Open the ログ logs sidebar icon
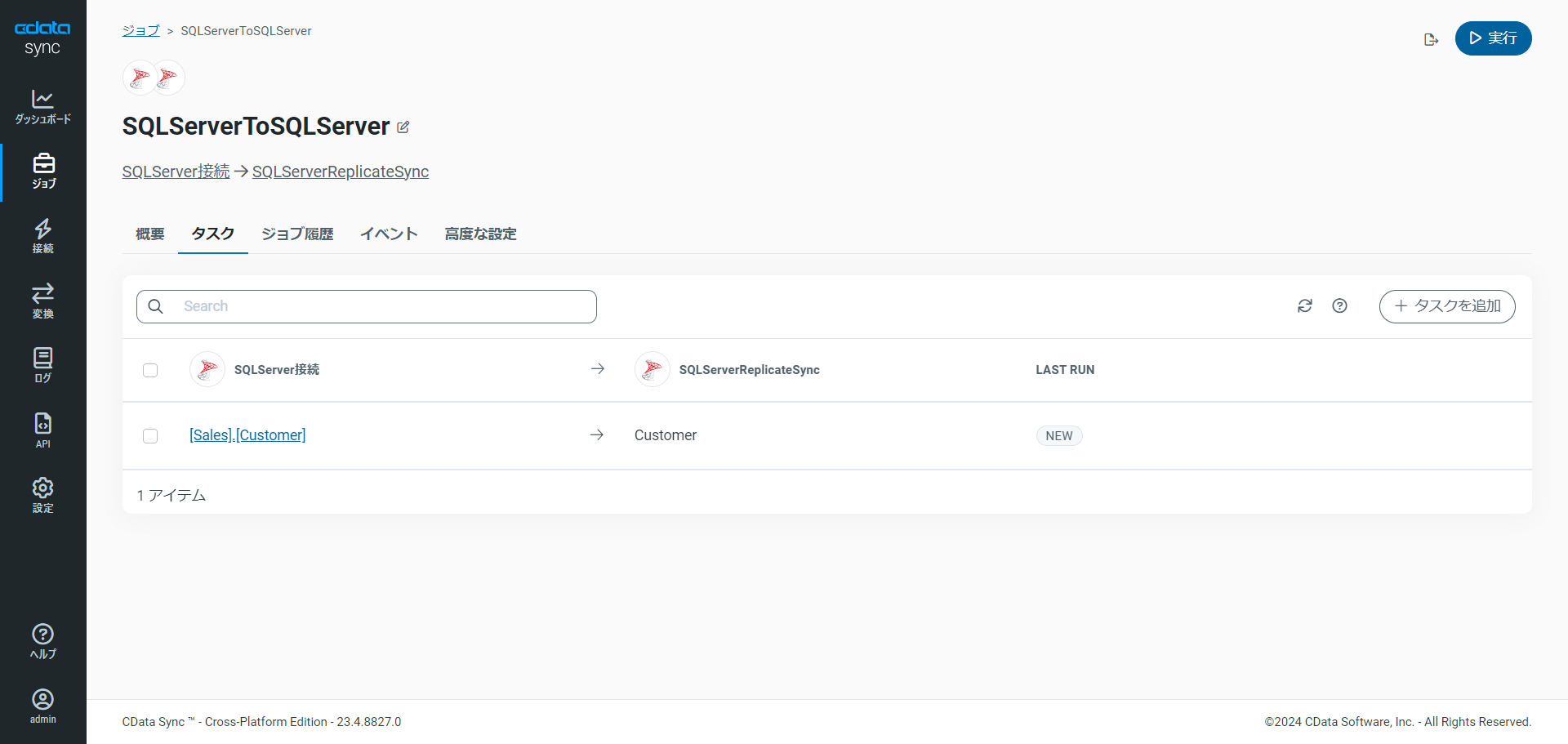Viewport: 1568px width, 744px height. pyautogui.click(x=42, y=365)
